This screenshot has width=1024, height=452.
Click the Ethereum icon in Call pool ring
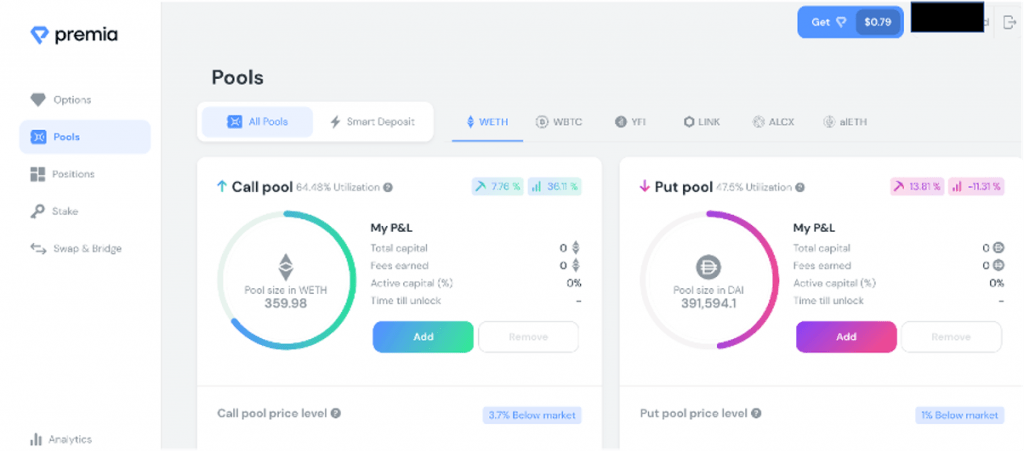point(286,266)
